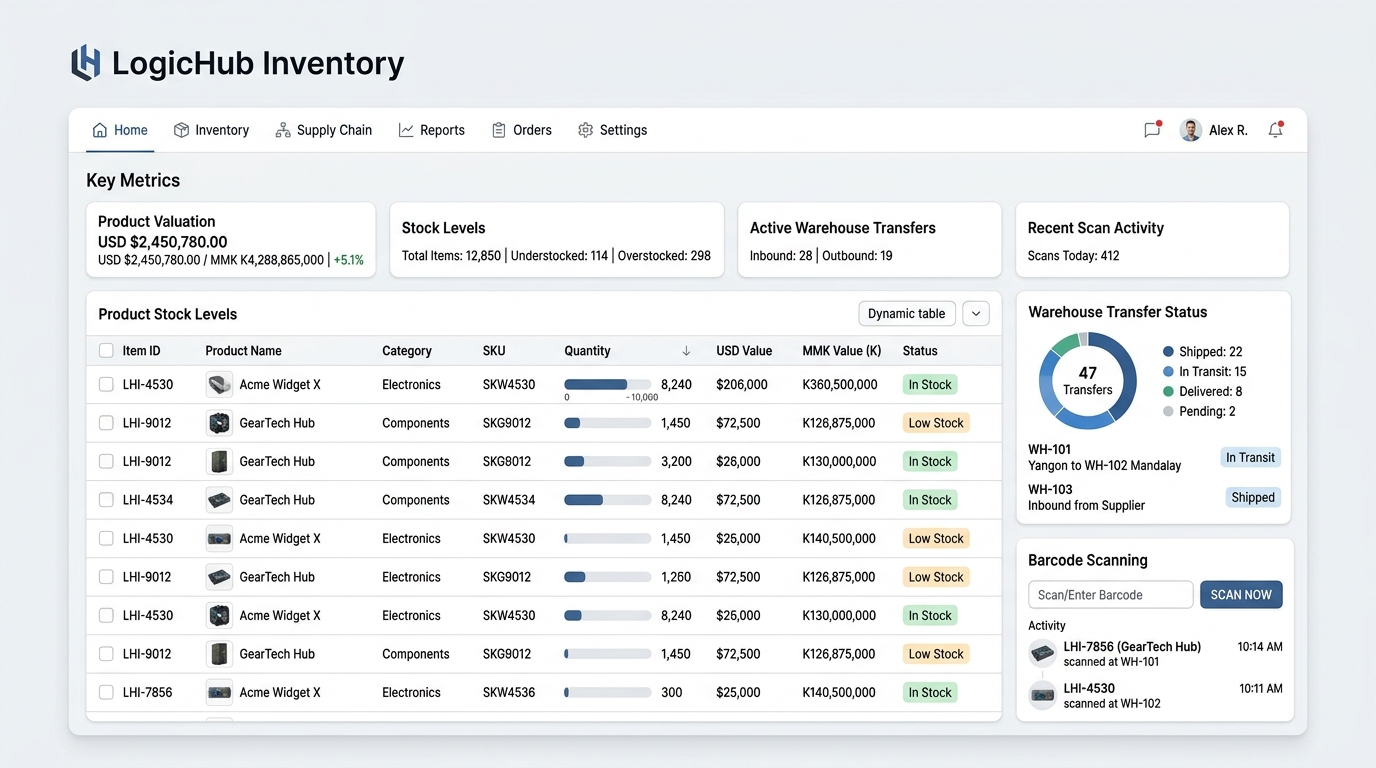Click the SCAN NOW button
The image size is (1376, 768).
click(x=1241, y=595)
